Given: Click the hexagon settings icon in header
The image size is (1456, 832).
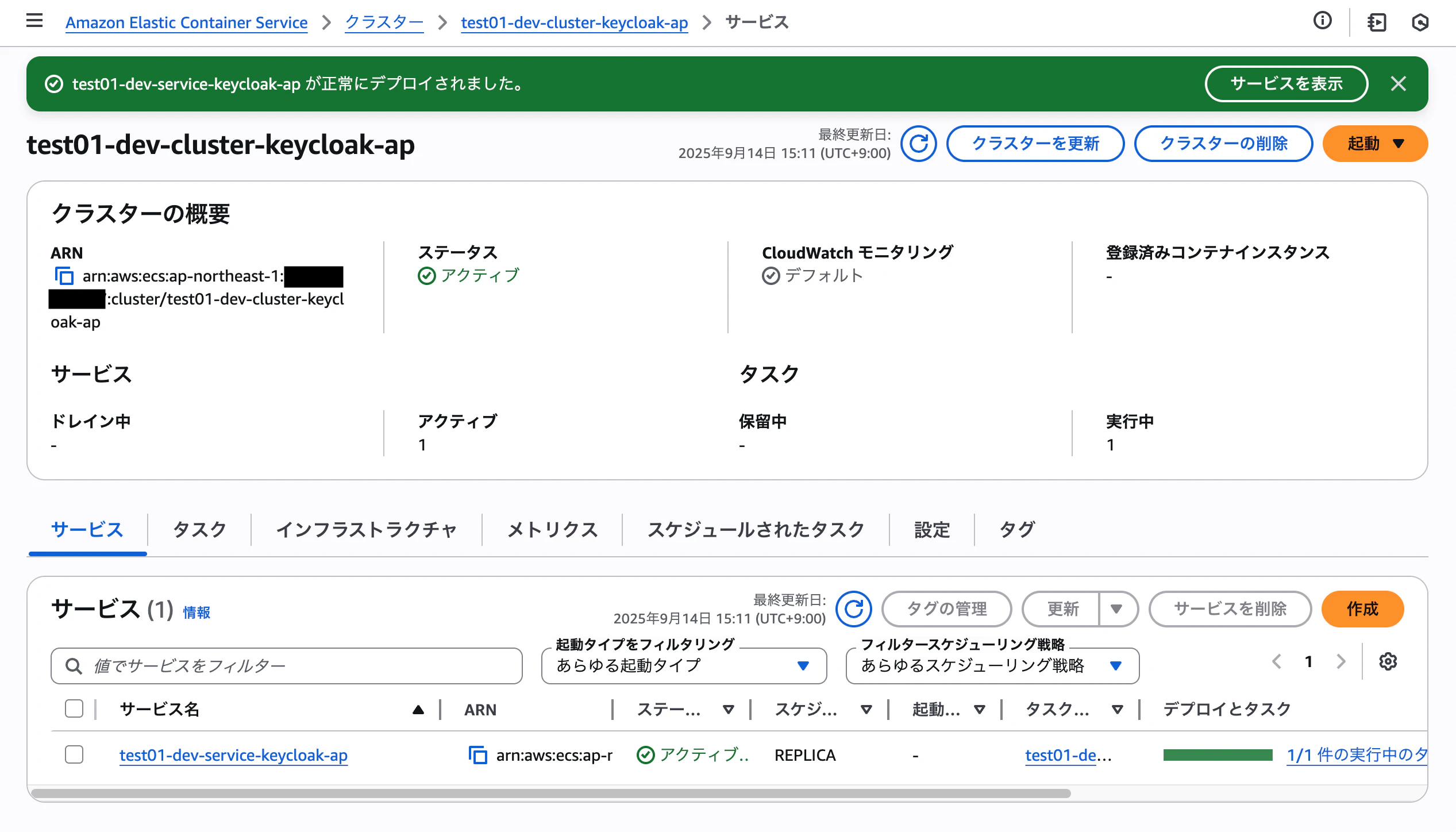Looking at the screenshot, I should [1420, 22].
